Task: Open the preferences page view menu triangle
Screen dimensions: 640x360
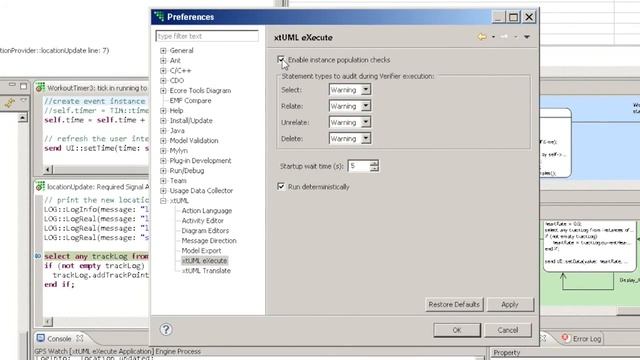Action: tap(527, 37)
